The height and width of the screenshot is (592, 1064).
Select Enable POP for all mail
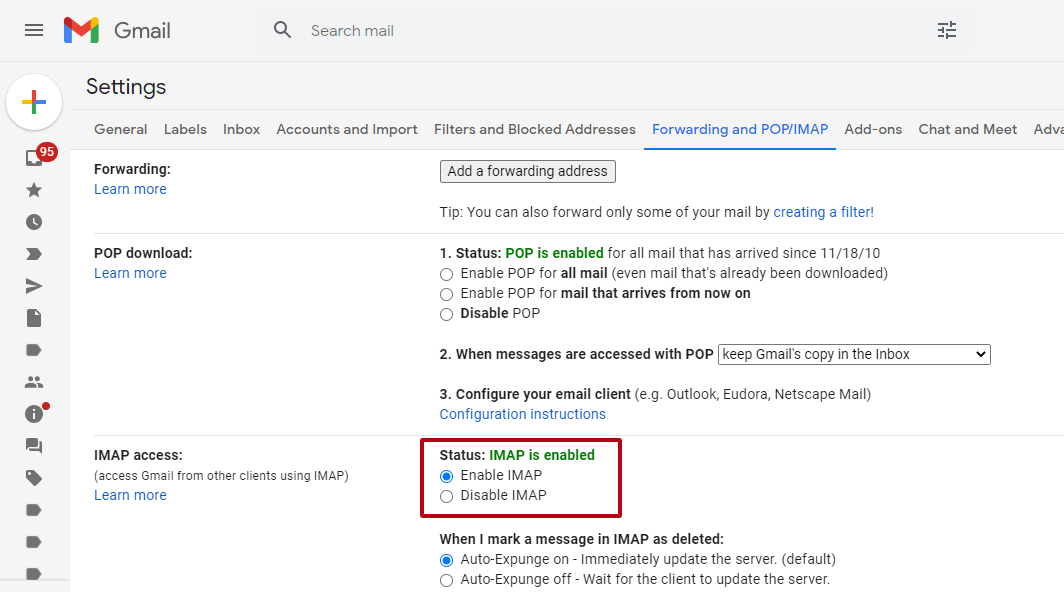click(x=446, y=274)
